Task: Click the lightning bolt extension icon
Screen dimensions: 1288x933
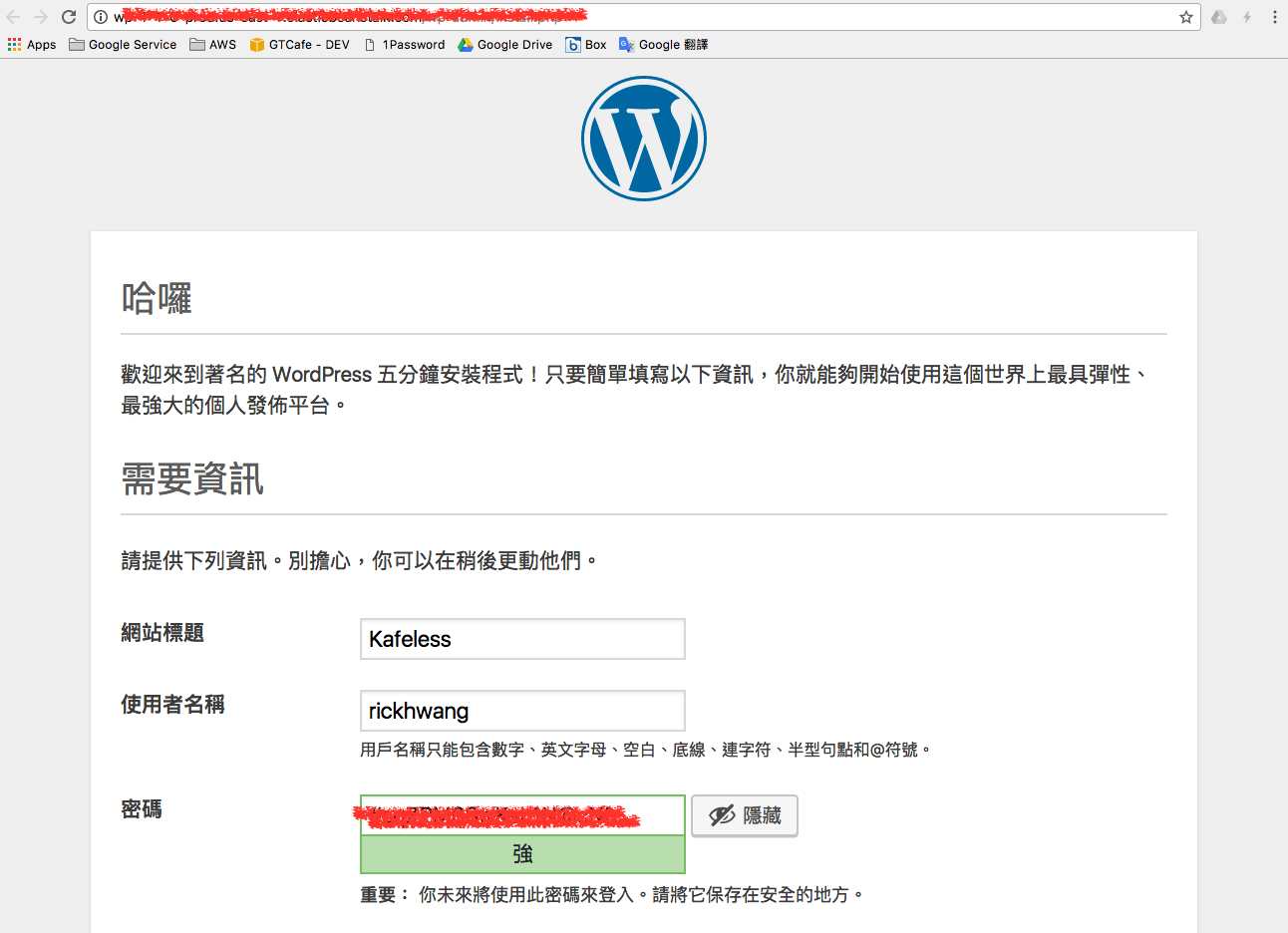Action: point(1247,17)
